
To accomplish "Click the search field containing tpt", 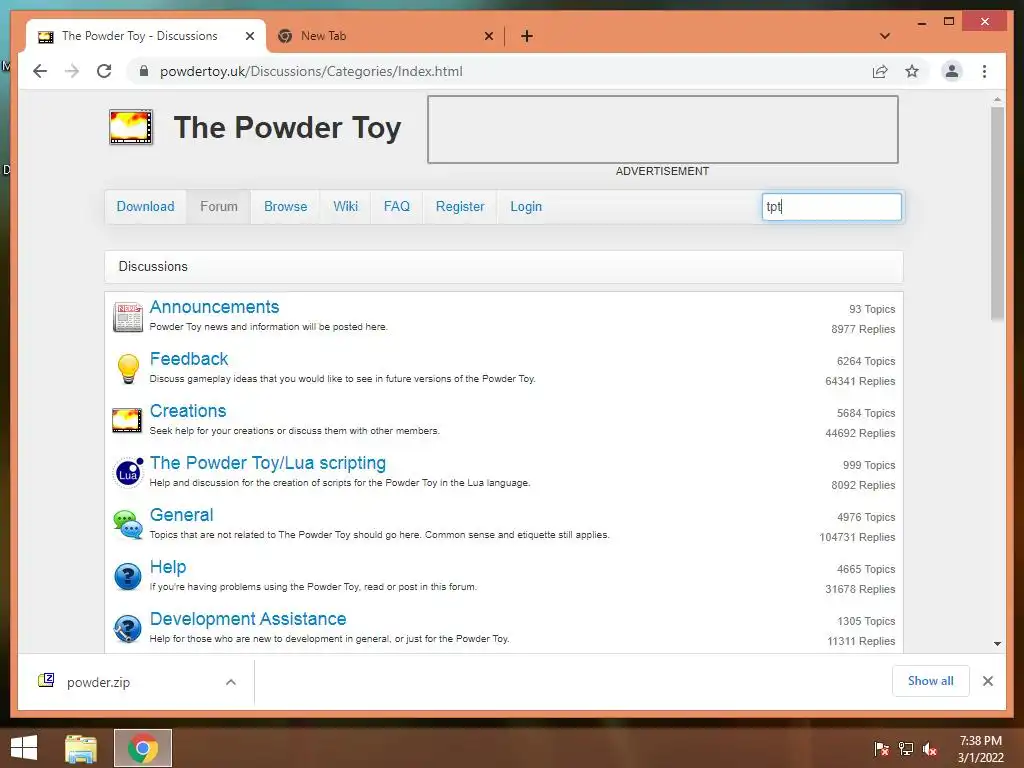I will point(831,206).
